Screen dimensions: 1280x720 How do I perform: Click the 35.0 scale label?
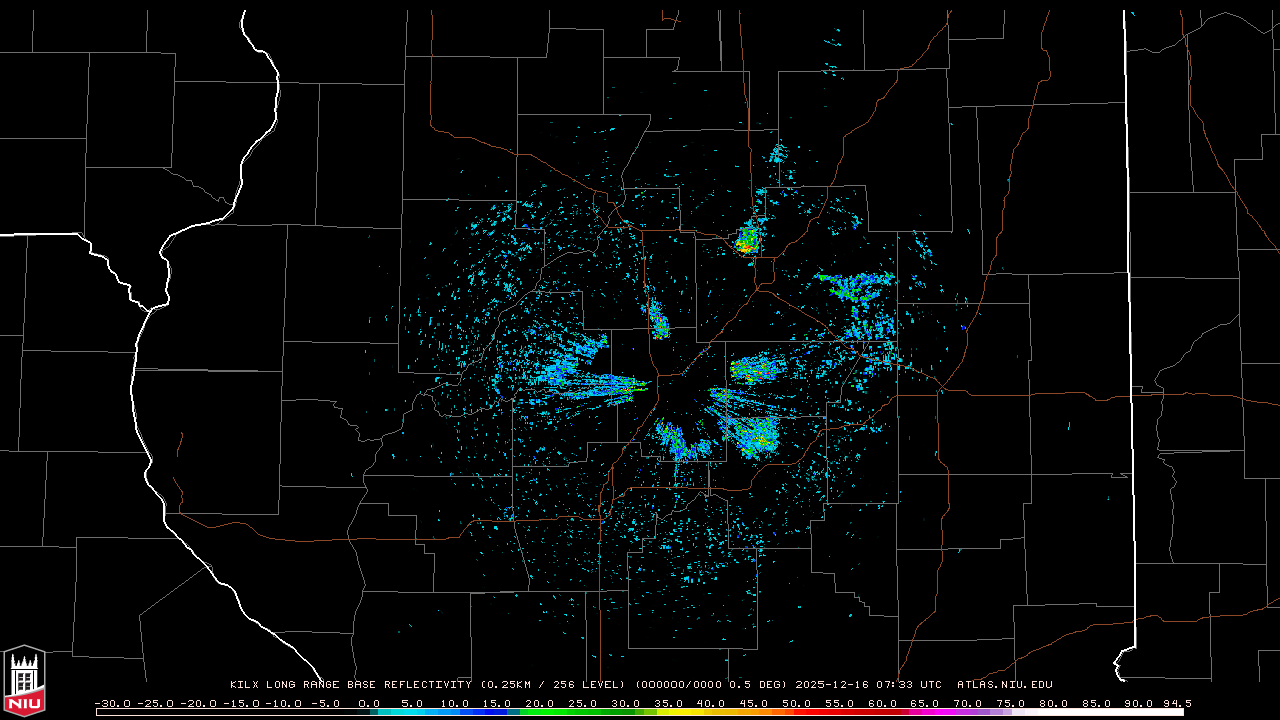668,703
